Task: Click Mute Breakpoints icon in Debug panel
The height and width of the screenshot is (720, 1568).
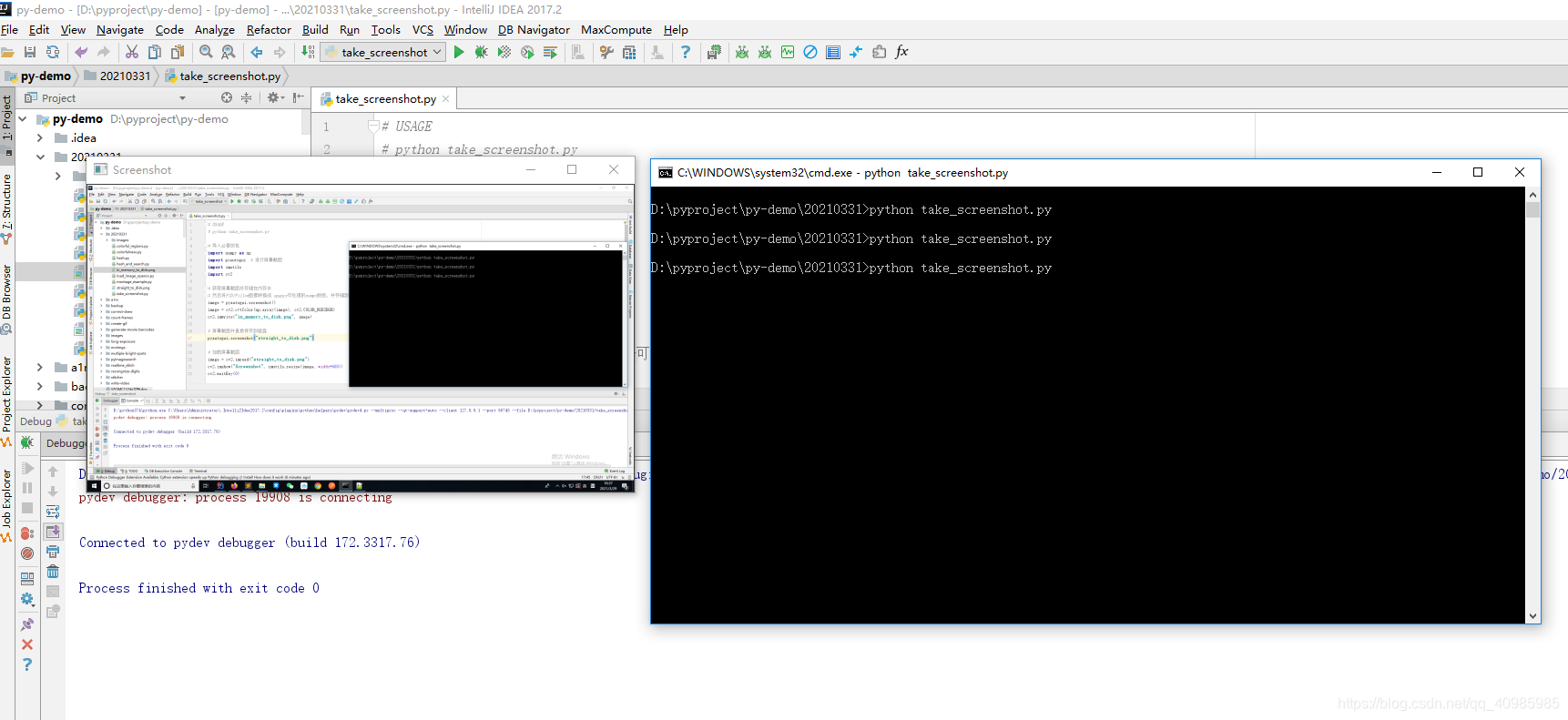Action: (x=27, y=553)
